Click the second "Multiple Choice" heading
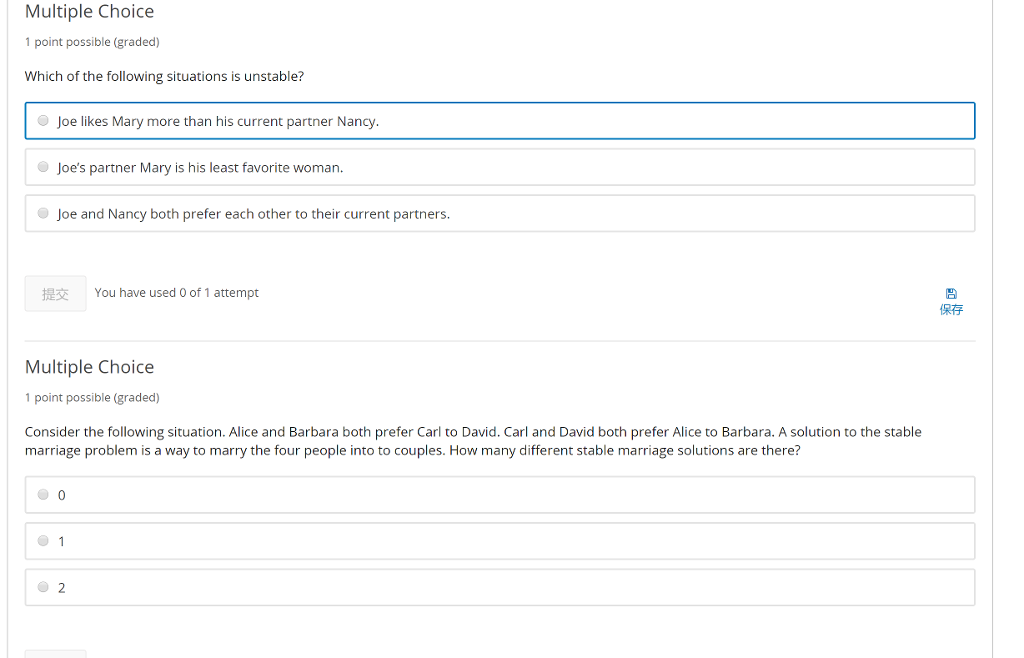 89,367
